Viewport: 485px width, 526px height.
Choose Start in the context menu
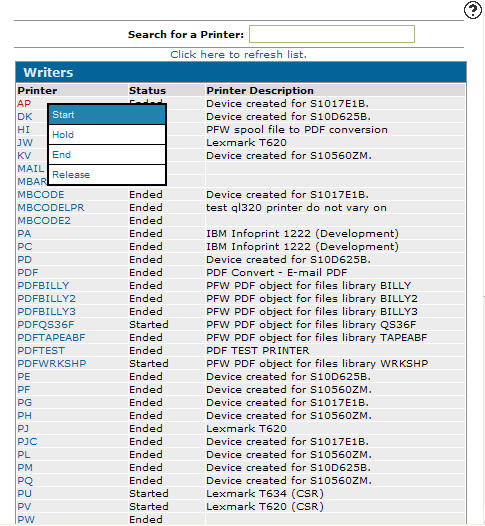pos(107,115)
